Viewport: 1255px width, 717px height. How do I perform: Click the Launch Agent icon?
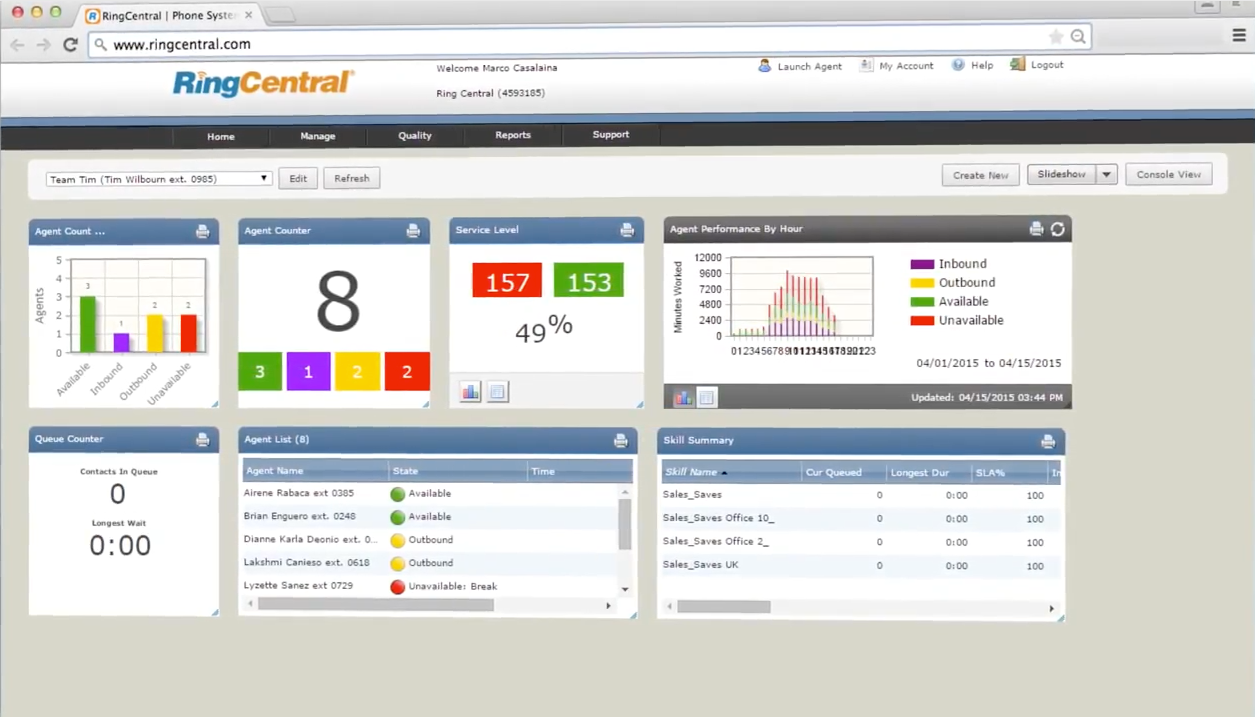(764, 65)
